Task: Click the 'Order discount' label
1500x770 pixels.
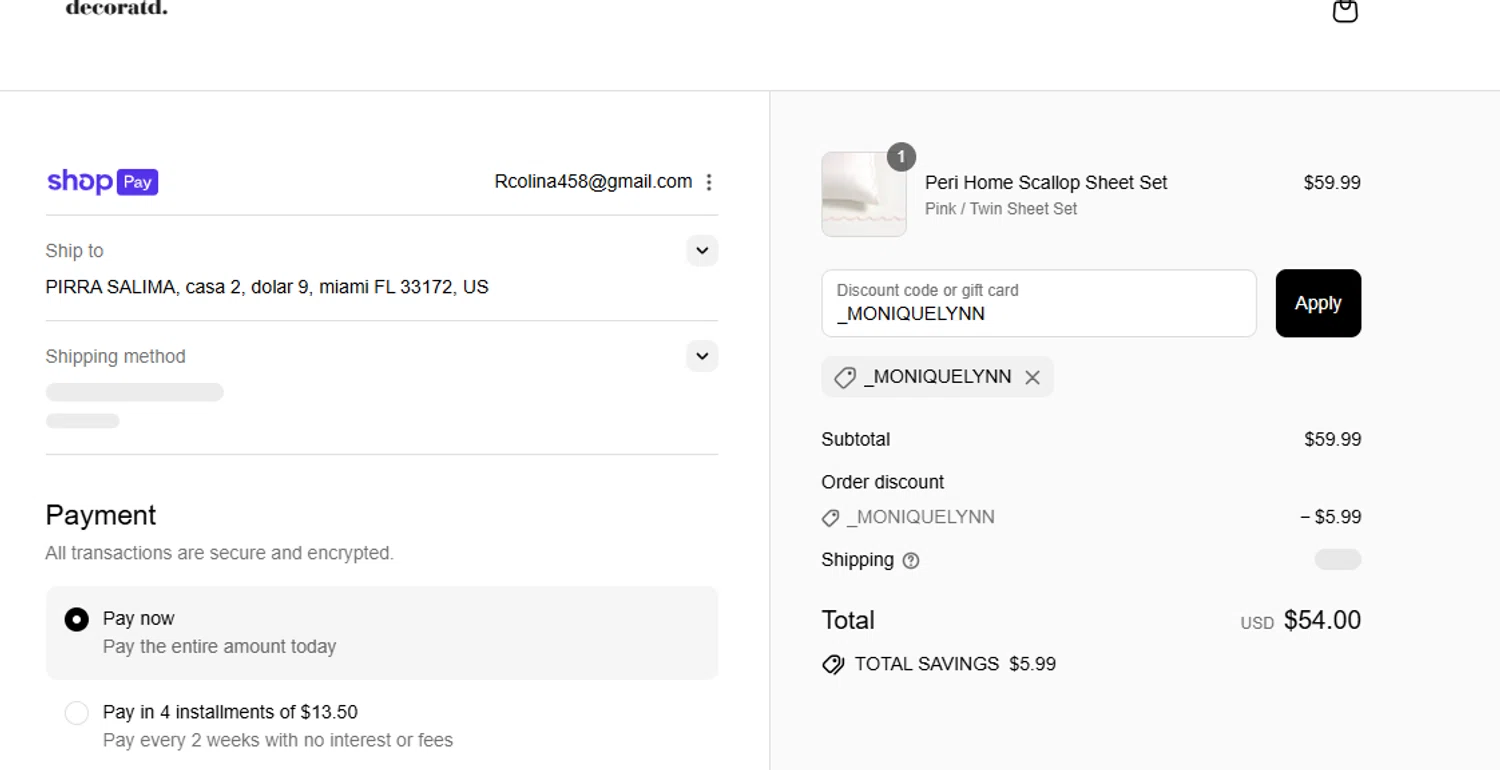Action: 883,482
